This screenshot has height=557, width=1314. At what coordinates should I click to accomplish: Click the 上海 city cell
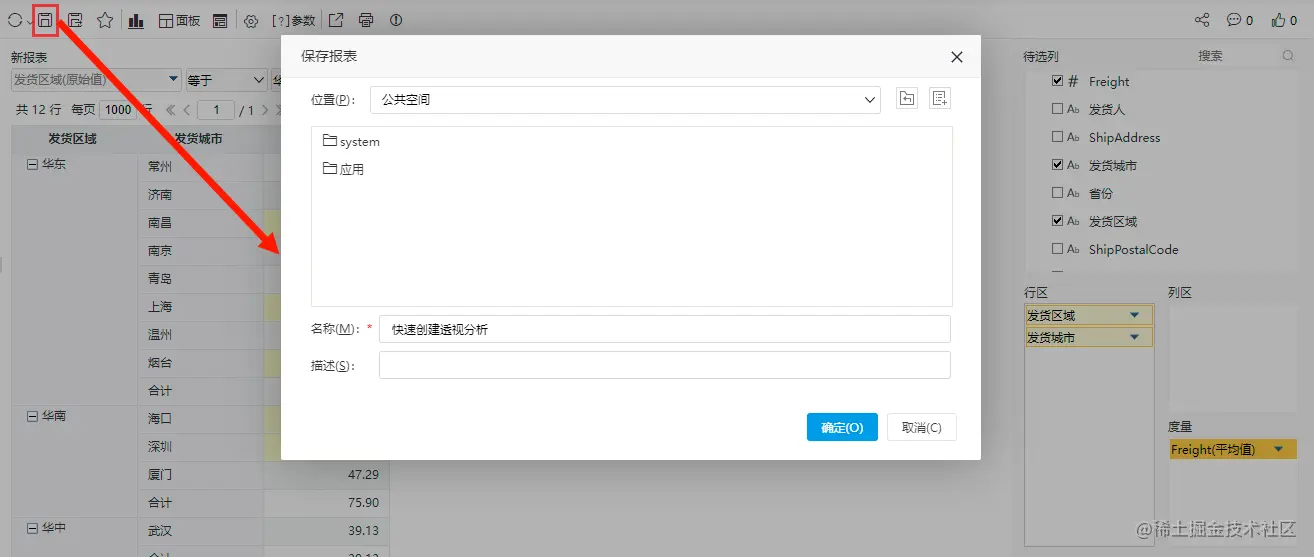(x=200, y=307)
